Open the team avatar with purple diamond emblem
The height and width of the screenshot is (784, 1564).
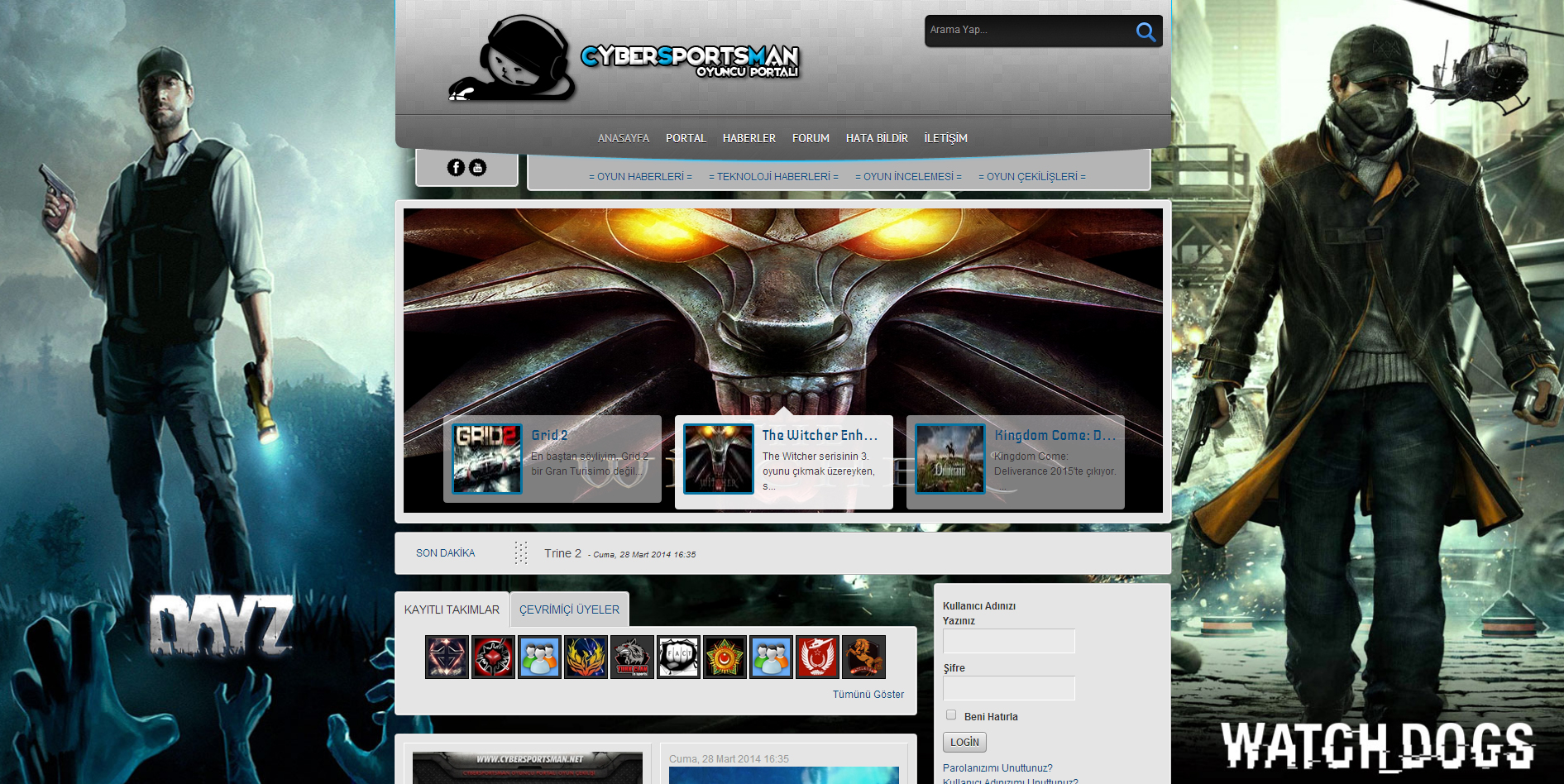[447, 657]
